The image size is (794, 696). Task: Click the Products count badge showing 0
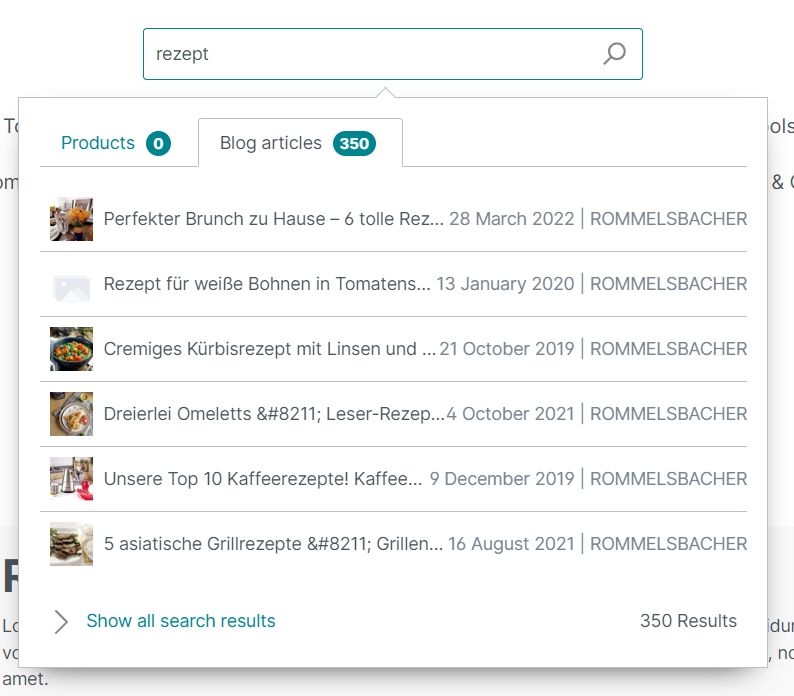pyautogui.click(x=158, y=144)
